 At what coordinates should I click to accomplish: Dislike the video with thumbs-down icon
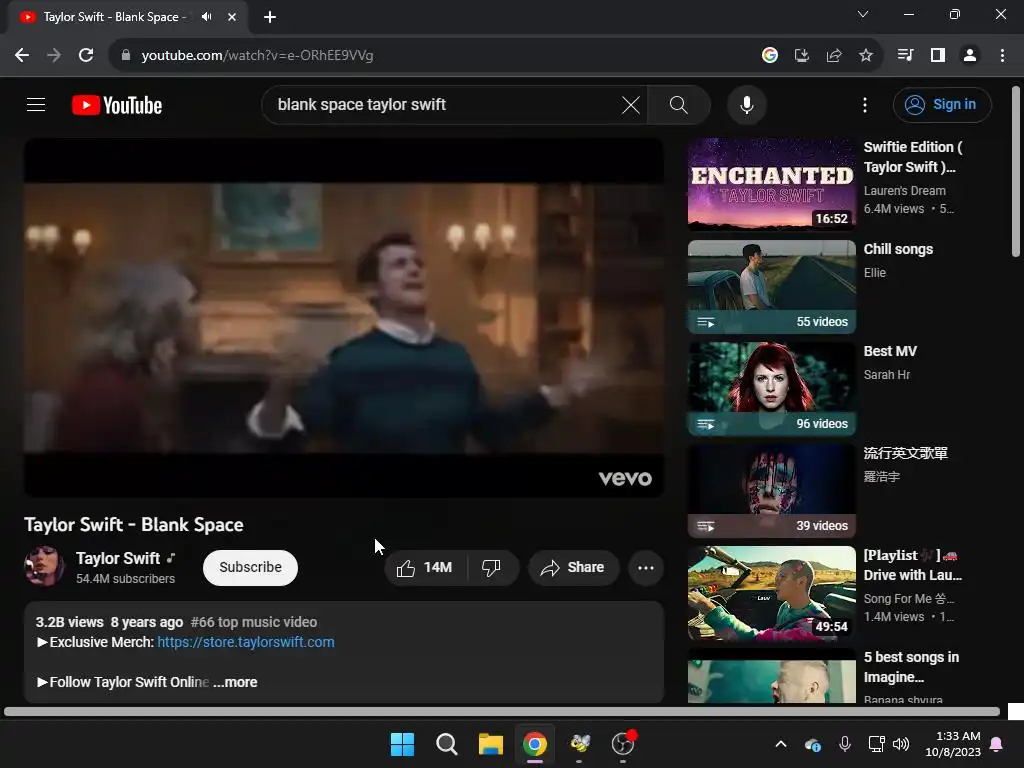(492, 568)
